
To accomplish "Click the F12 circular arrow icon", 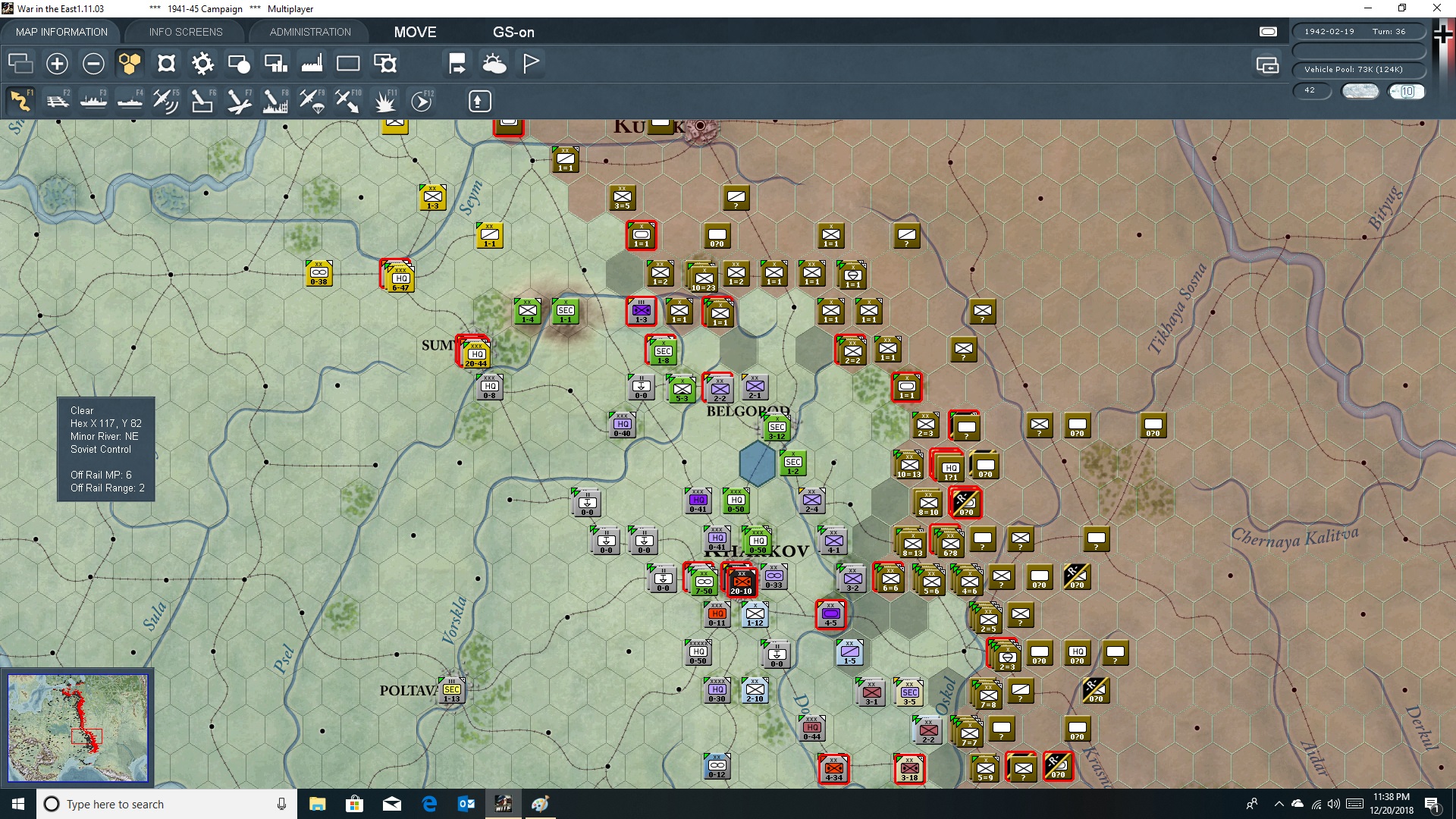I will coord(422,101).
